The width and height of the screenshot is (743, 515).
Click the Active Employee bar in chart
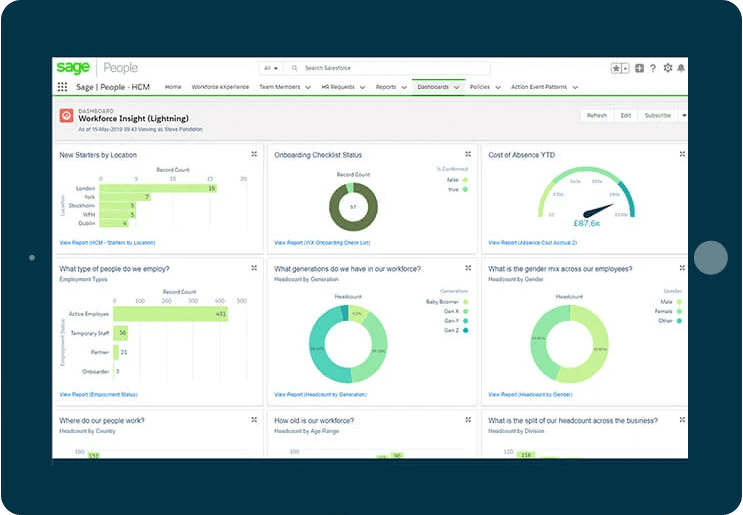point(170,314)
